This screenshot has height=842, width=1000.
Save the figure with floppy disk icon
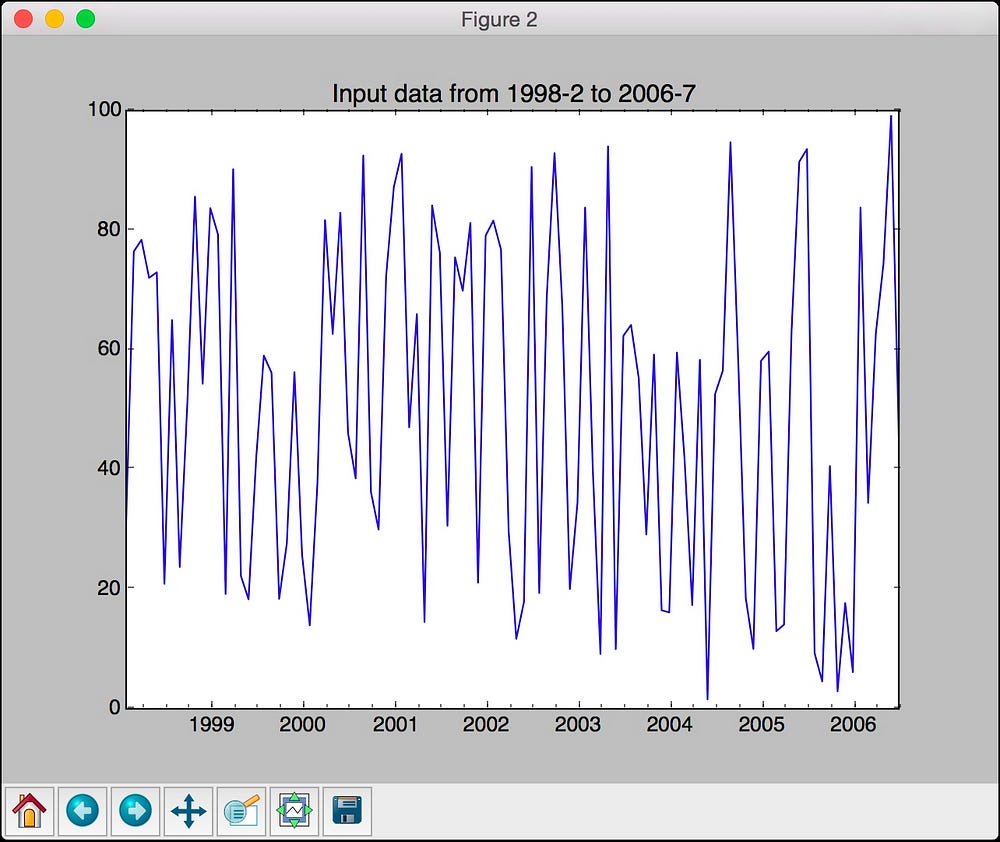tap(347, 811)
